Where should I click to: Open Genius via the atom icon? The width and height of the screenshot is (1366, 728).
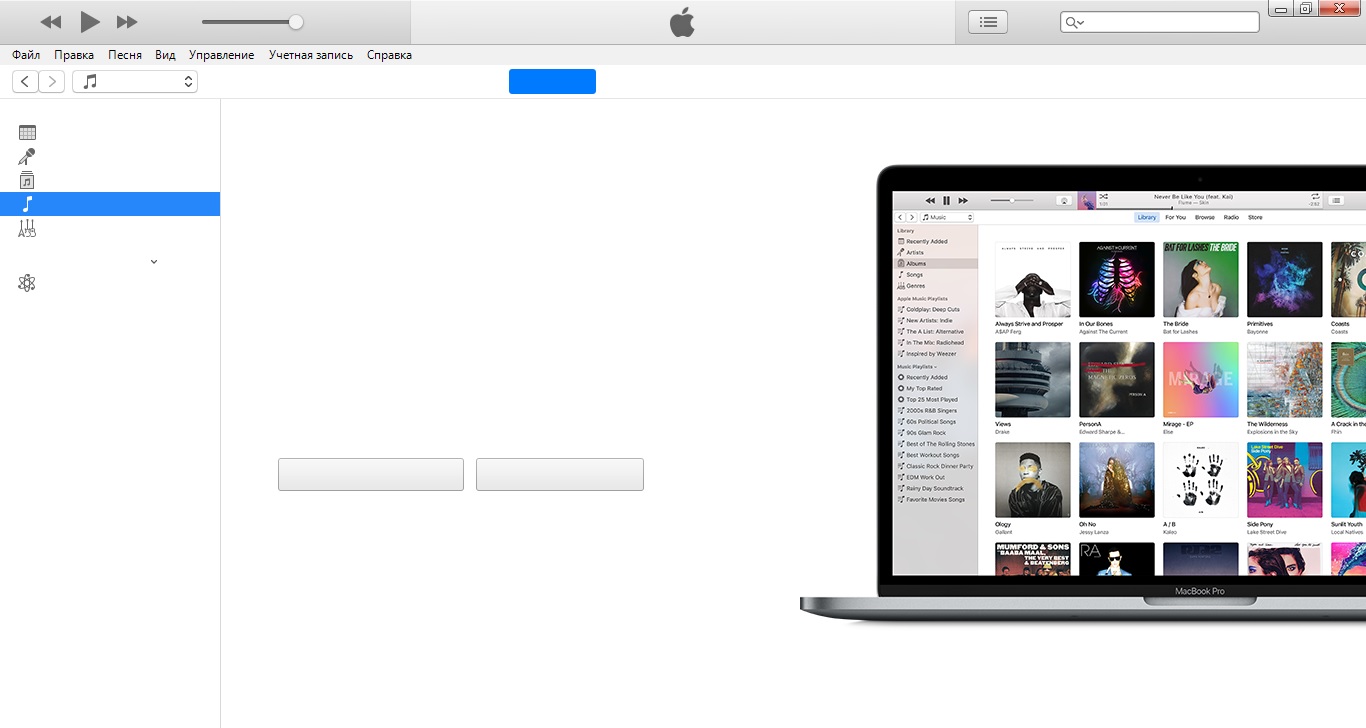[x=27, y=283]
